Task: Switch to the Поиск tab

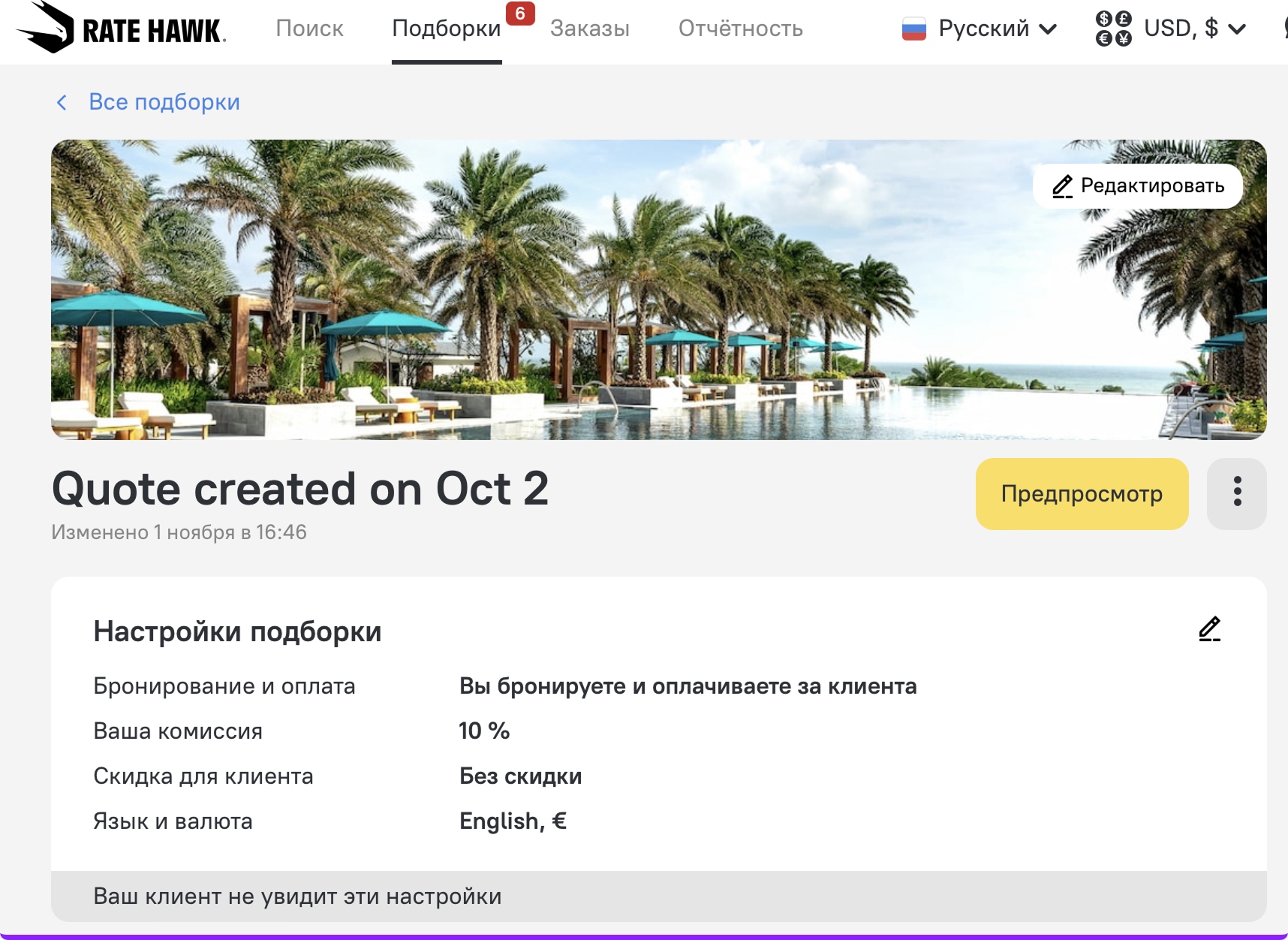Action: click(309, 29)
